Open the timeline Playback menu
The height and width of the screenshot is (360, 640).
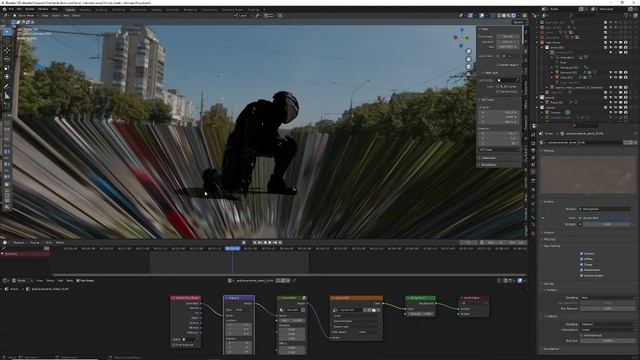click(x=19, y=242)
